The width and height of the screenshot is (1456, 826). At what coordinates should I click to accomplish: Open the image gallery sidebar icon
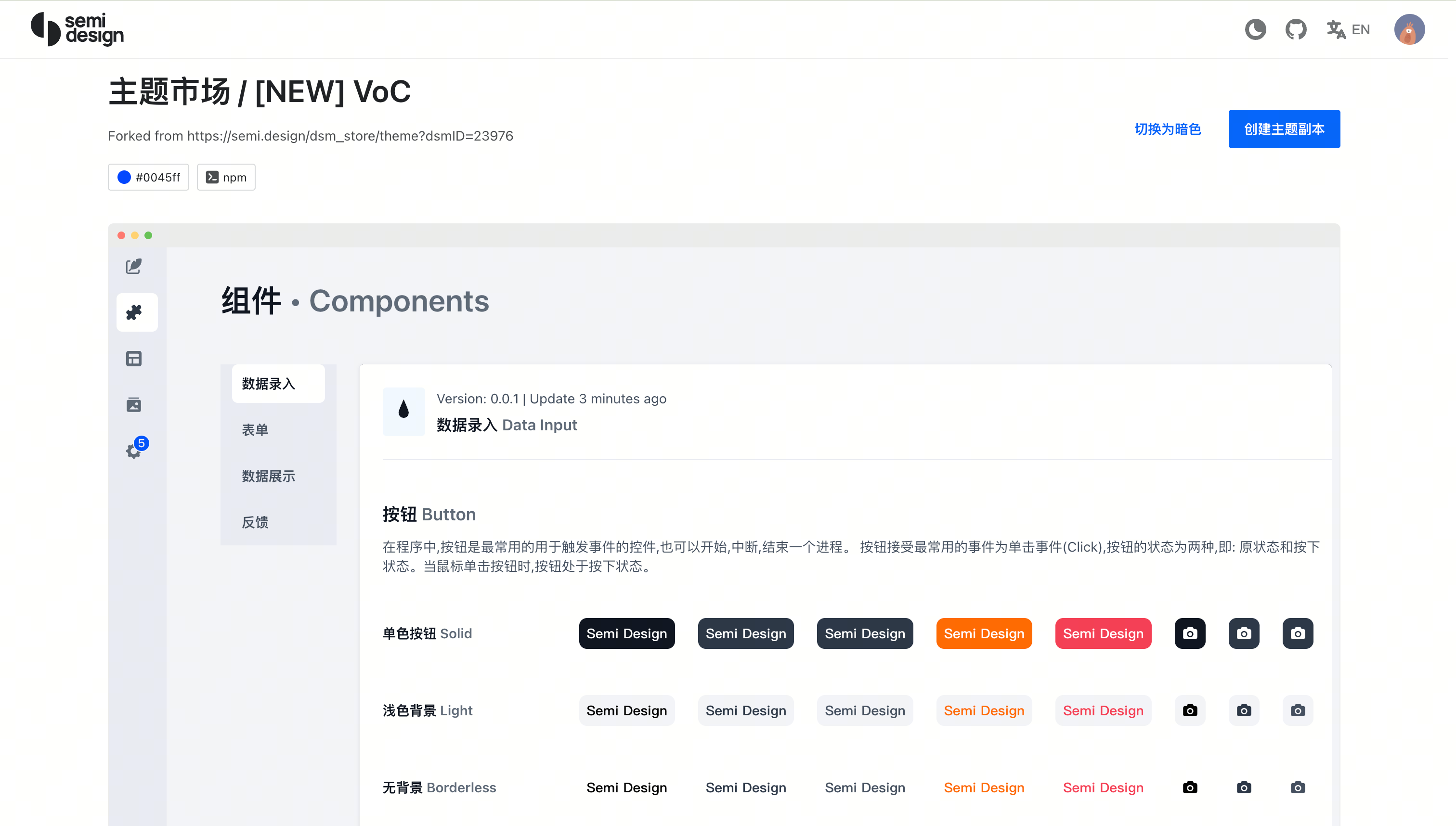click(134, 404)
